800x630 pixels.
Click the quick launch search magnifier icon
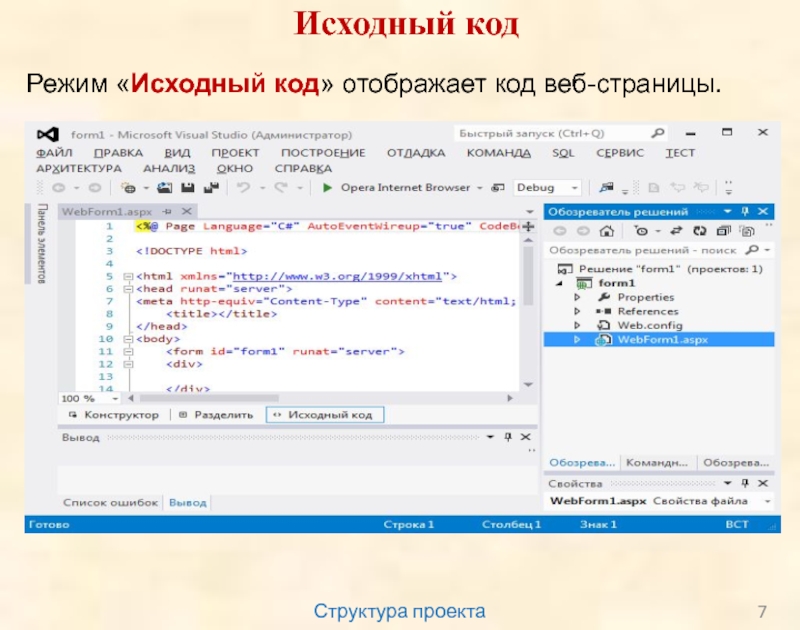coord(657,133)
